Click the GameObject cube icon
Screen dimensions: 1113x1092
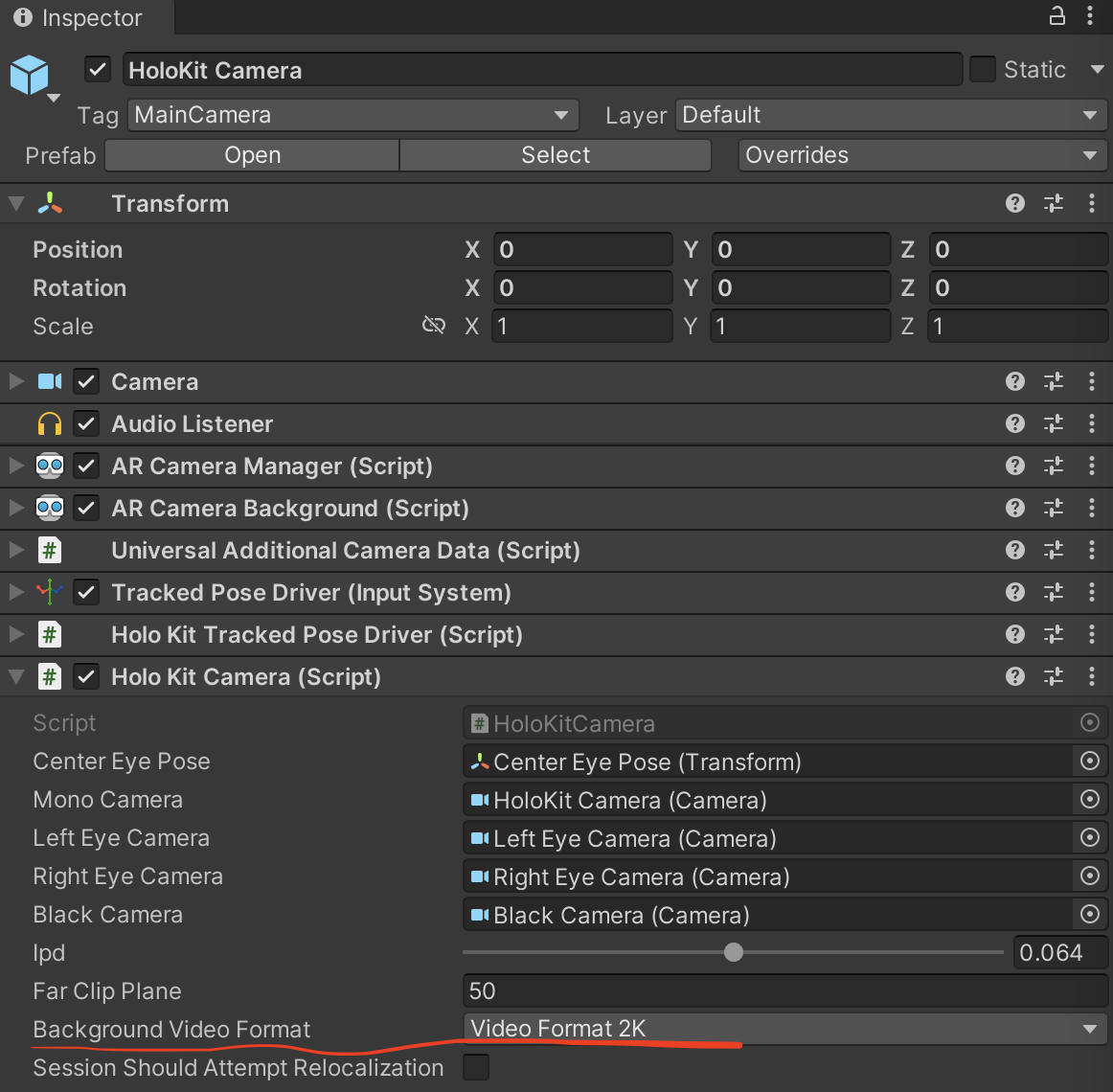(x=30, y=75)
